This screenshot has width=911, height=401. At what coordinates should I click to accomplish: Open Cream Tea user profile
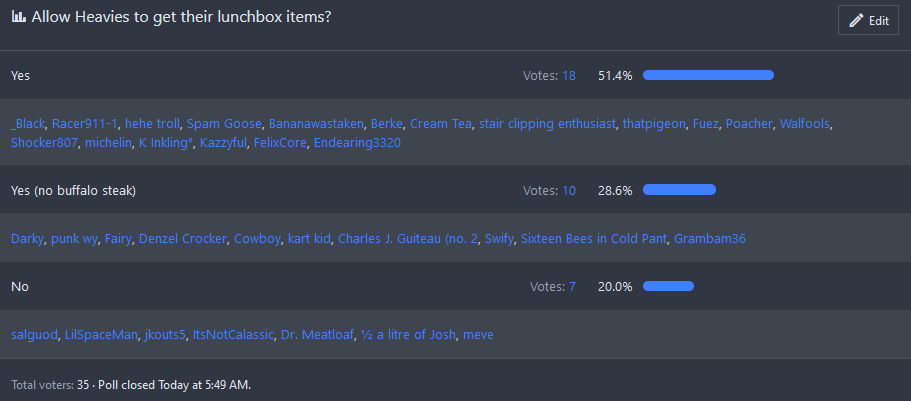click(440, 124)
